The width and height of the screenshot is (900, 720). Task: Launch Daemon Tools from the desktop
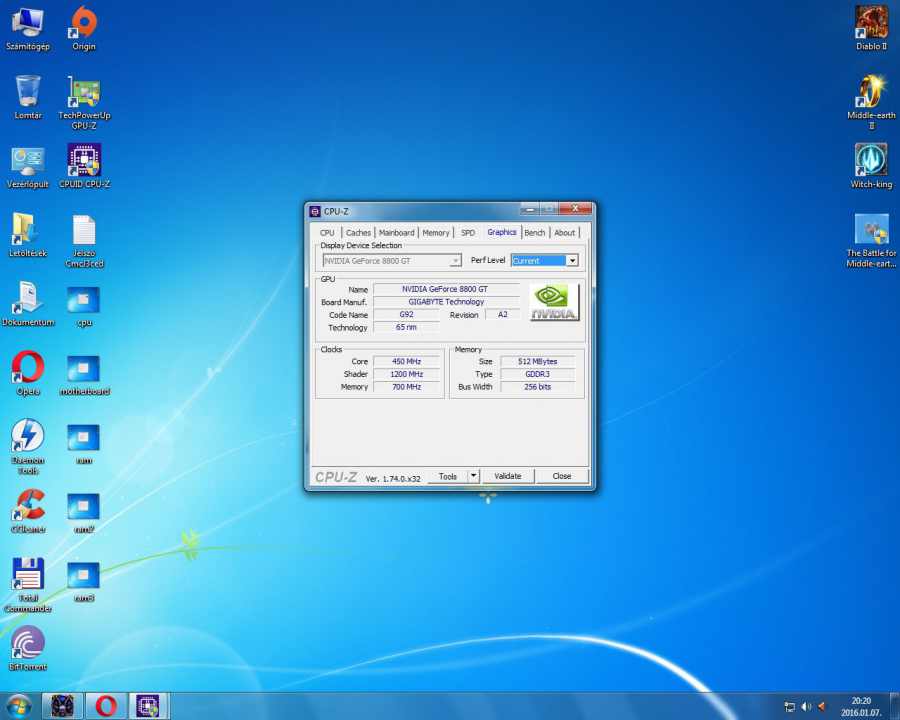[28, 447]
